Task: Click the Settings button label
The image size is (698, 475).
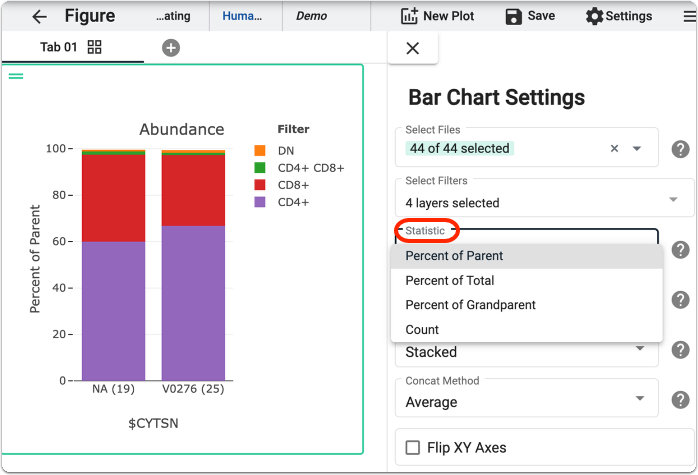Action: click(x=629, y=16)
